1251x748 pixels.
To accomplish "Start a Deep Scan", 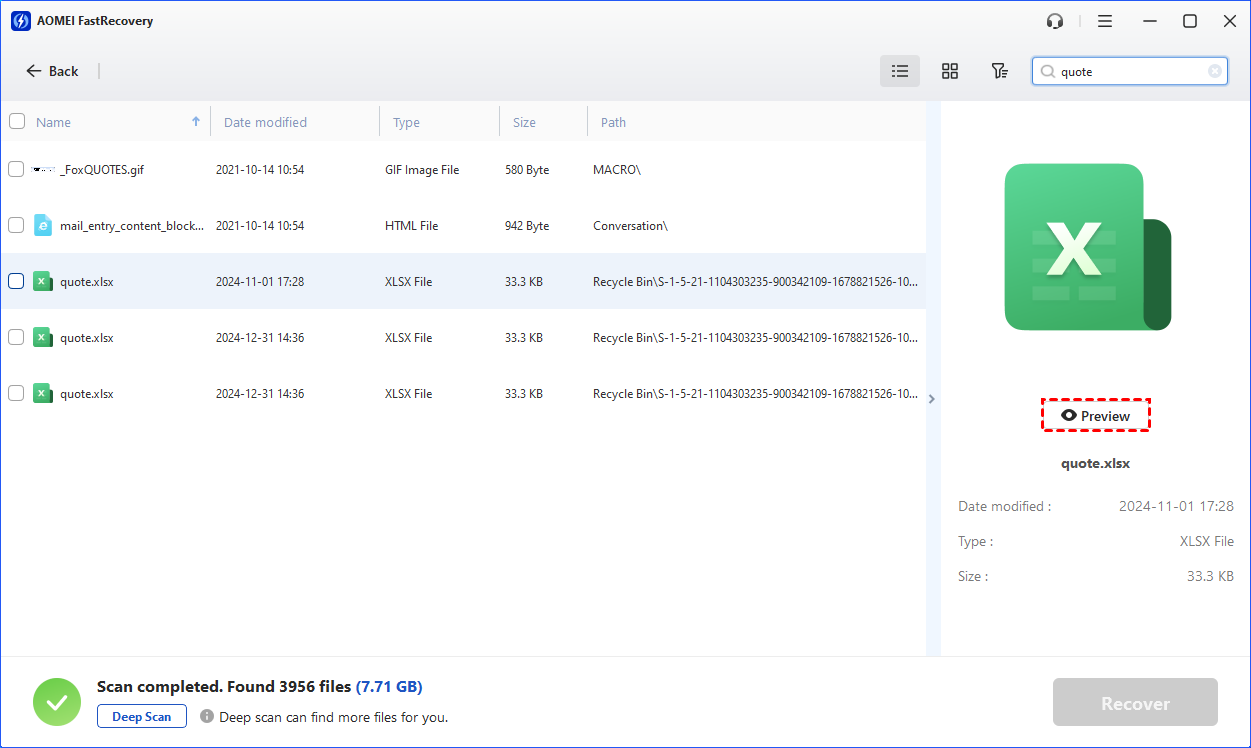I will click(142, 716).
